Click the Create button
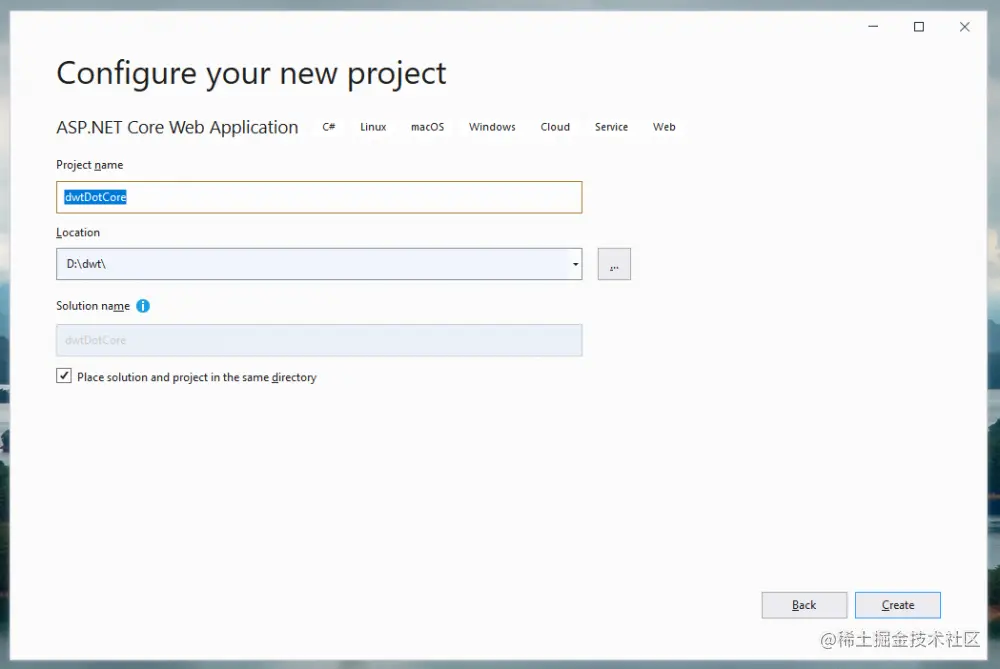 [x=897, y=605]
